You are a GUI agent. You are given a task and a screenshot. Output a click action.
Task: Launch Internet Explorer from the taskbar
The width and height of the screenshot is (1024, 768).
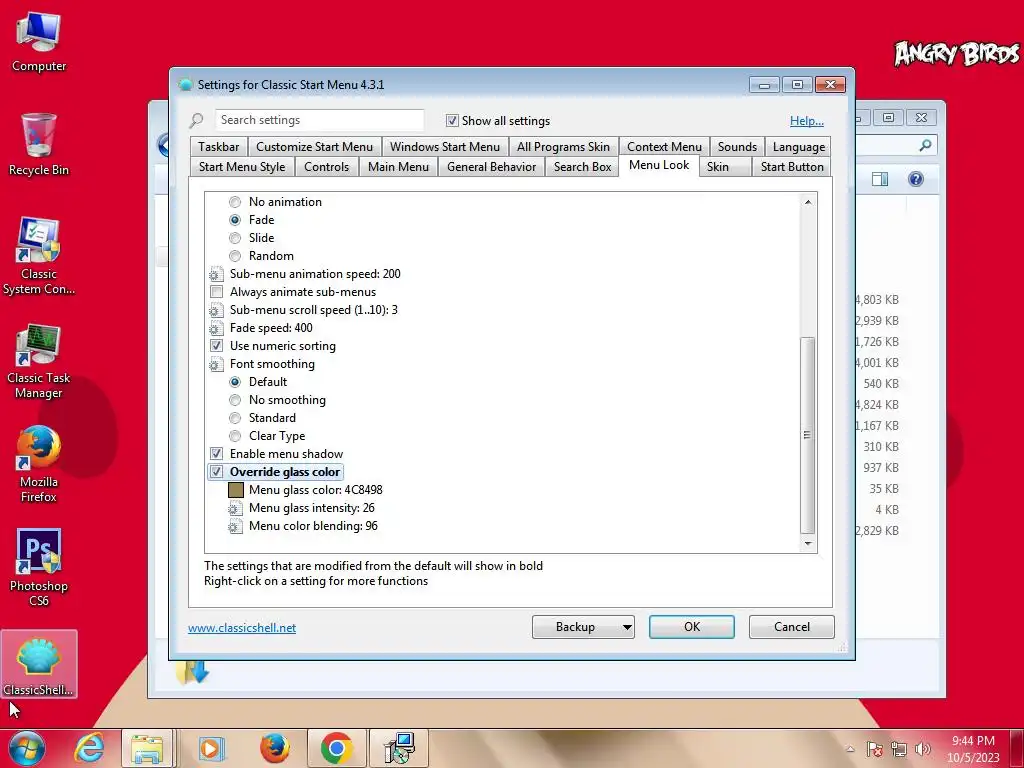click(x=89, y=748)
